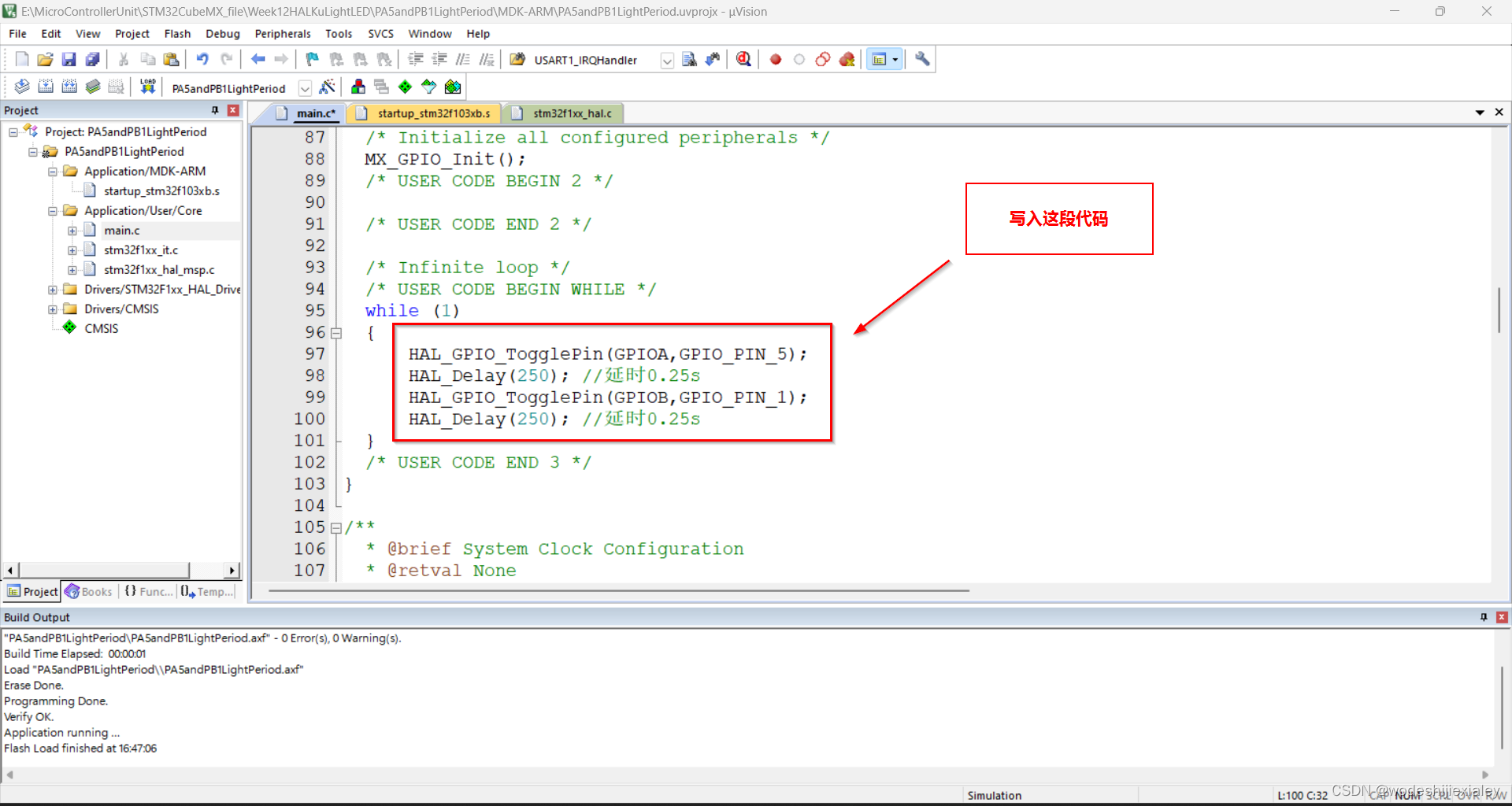Collapse the while-loop code block at line 96
1512x806 pixels.
pyautogui.click(x=336, y=333)
